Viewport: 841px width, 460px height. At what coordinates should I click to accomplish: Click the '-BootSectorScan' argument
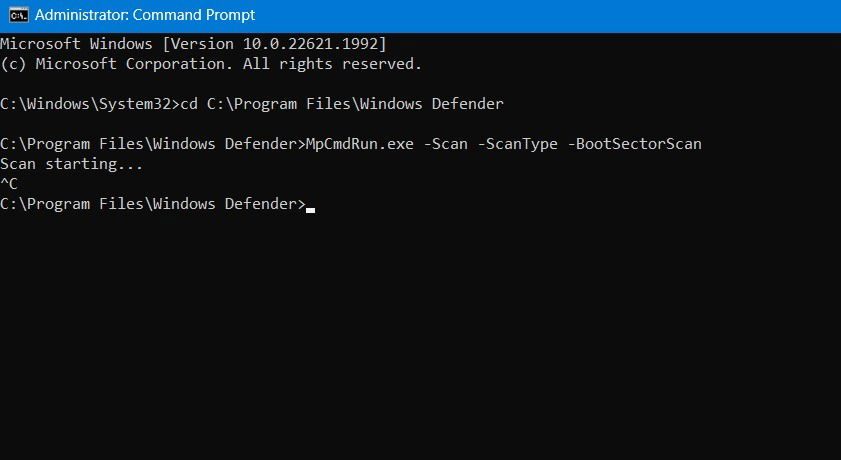[x=634, y=144]
